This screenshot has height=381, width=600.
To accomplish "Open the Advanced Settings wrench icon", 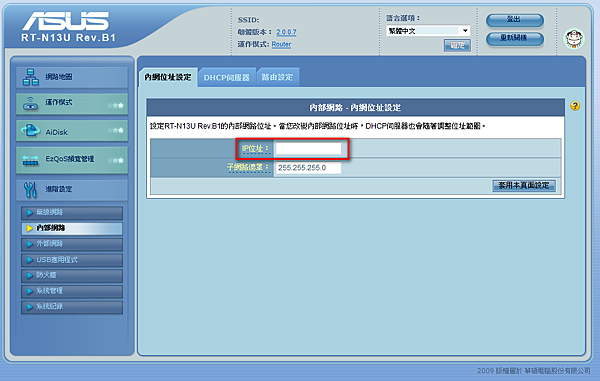I will [31, 190].
